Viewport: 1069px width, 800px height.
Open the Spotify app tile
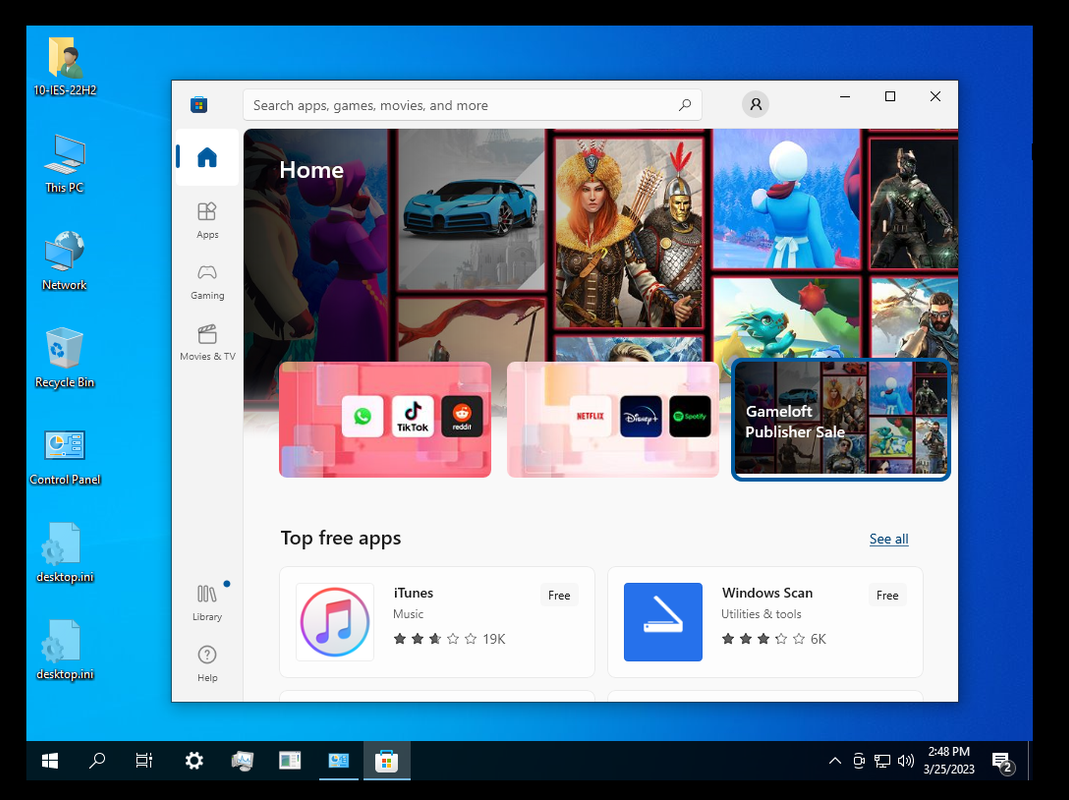coord(690,416)
